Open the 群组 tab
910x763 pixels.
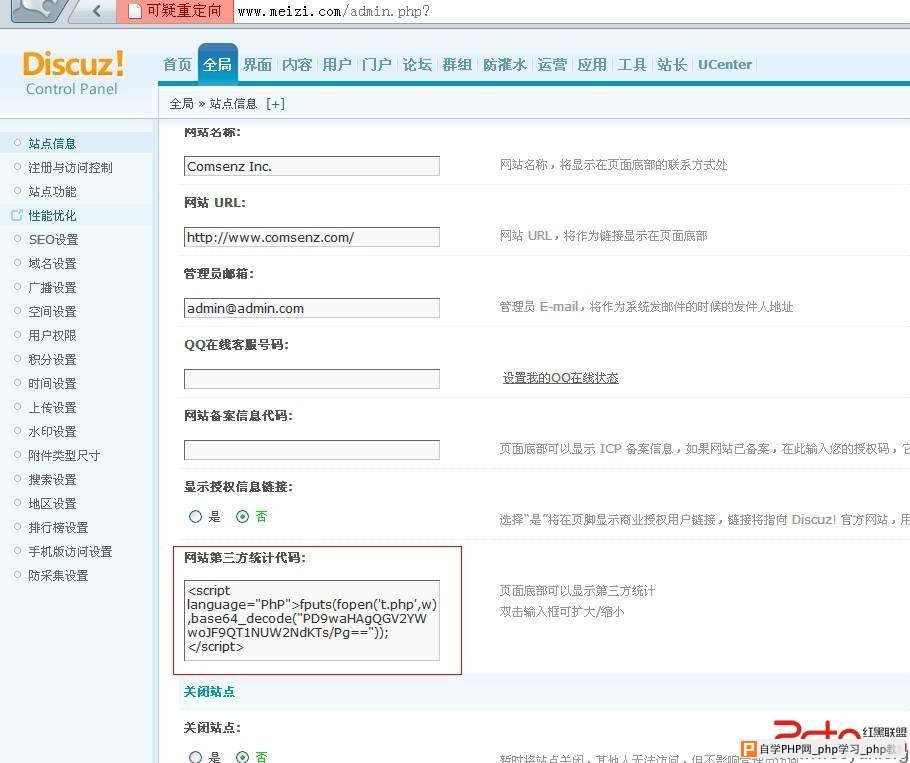click(x=457, y=64)
